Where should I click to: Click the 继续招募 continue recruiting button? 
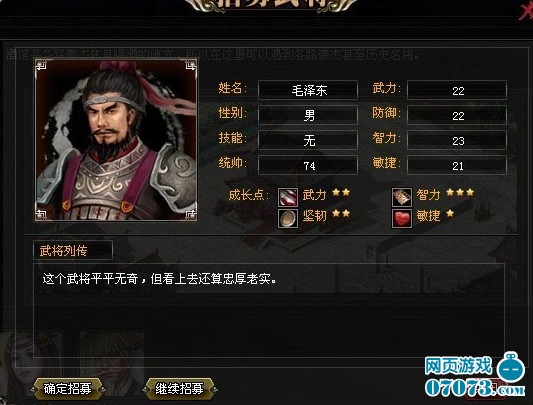(179, 388)
